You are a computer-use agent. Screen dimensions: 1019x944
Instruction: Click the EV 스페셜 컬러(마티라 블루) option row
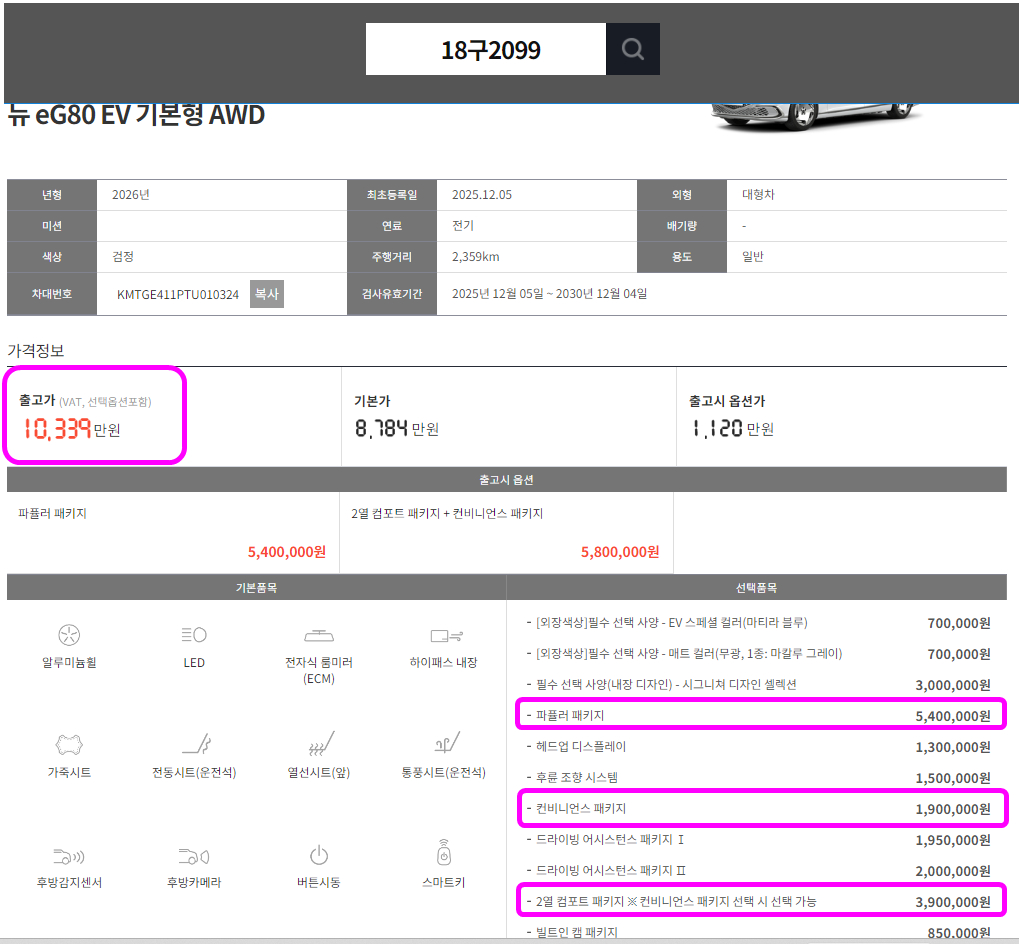[x=758, y=622]
